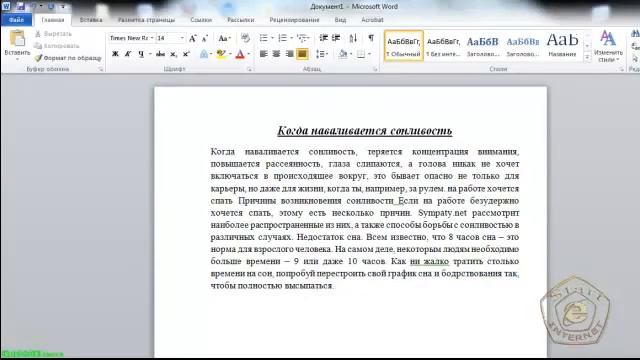Click the Word application icon

click(6, 7)
